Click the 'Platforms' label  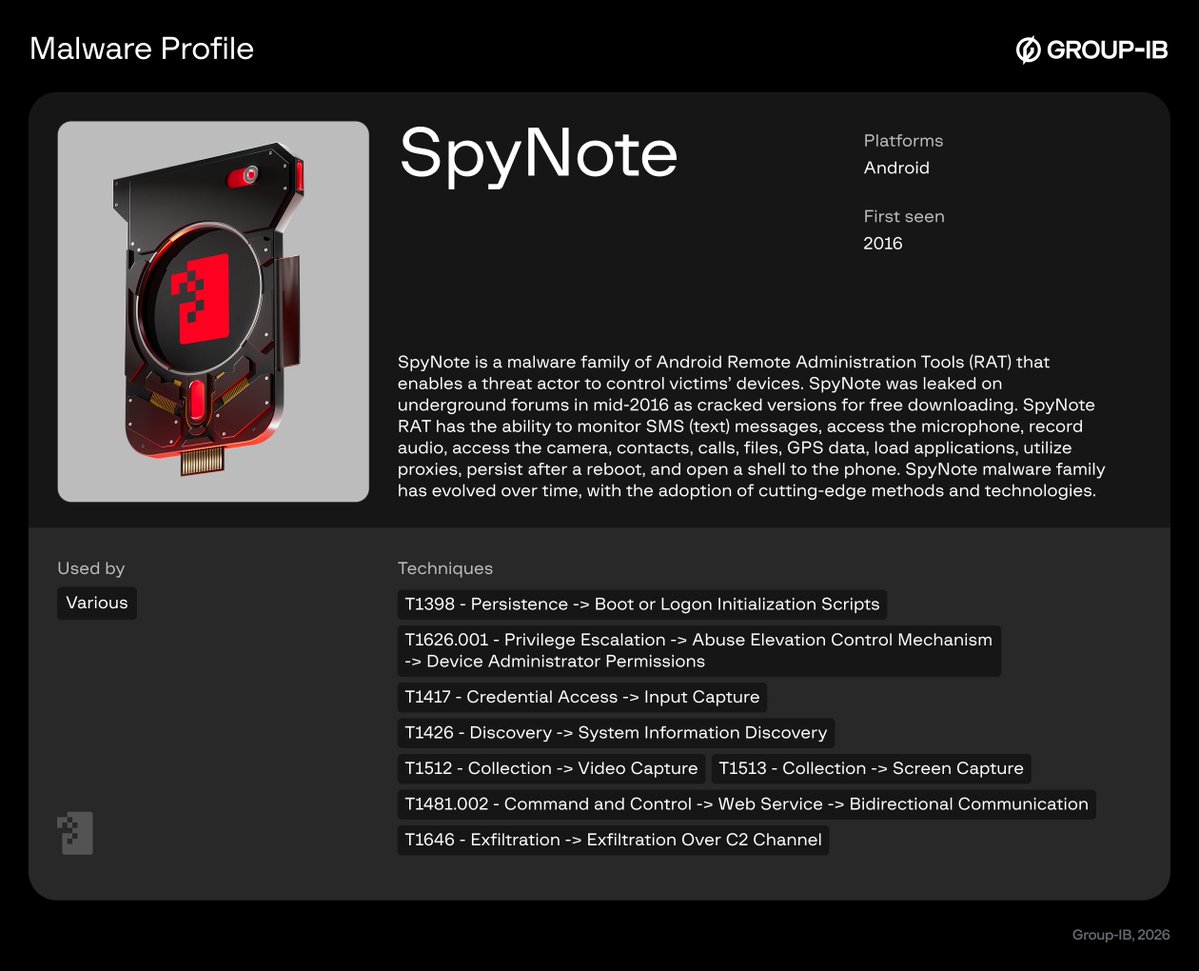[x=903, y=141]
